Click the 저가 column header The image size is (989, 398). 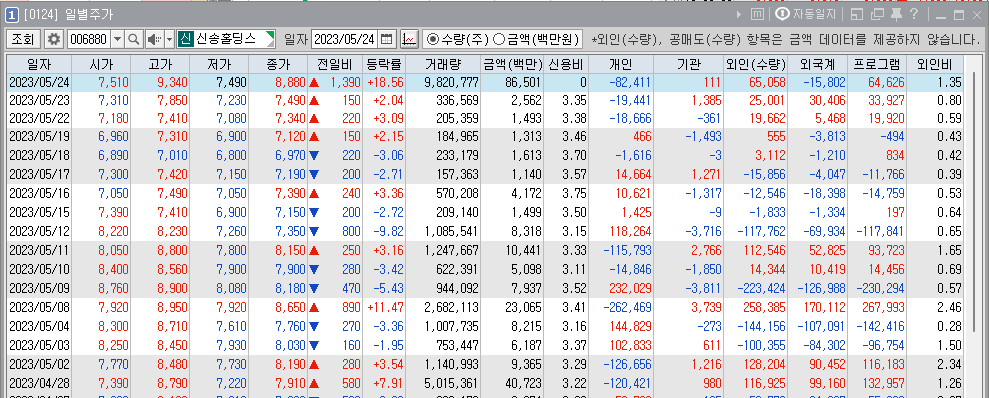[219, 64]
